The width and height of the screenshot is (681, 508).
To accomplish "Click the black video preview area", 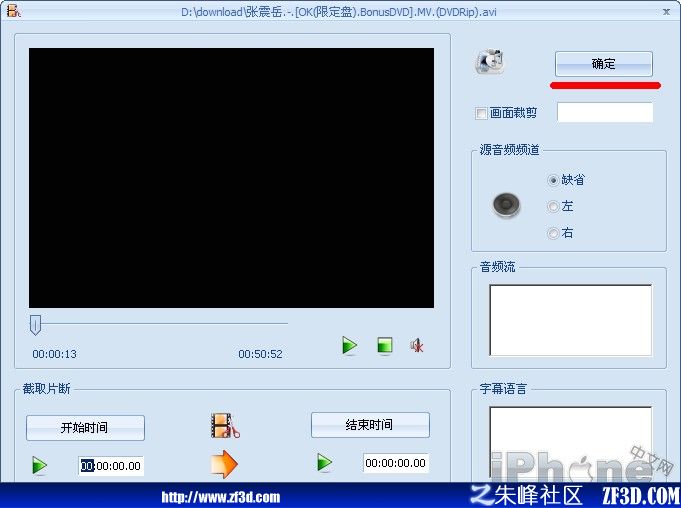I will pyautogui.click(x=231, y=178).
